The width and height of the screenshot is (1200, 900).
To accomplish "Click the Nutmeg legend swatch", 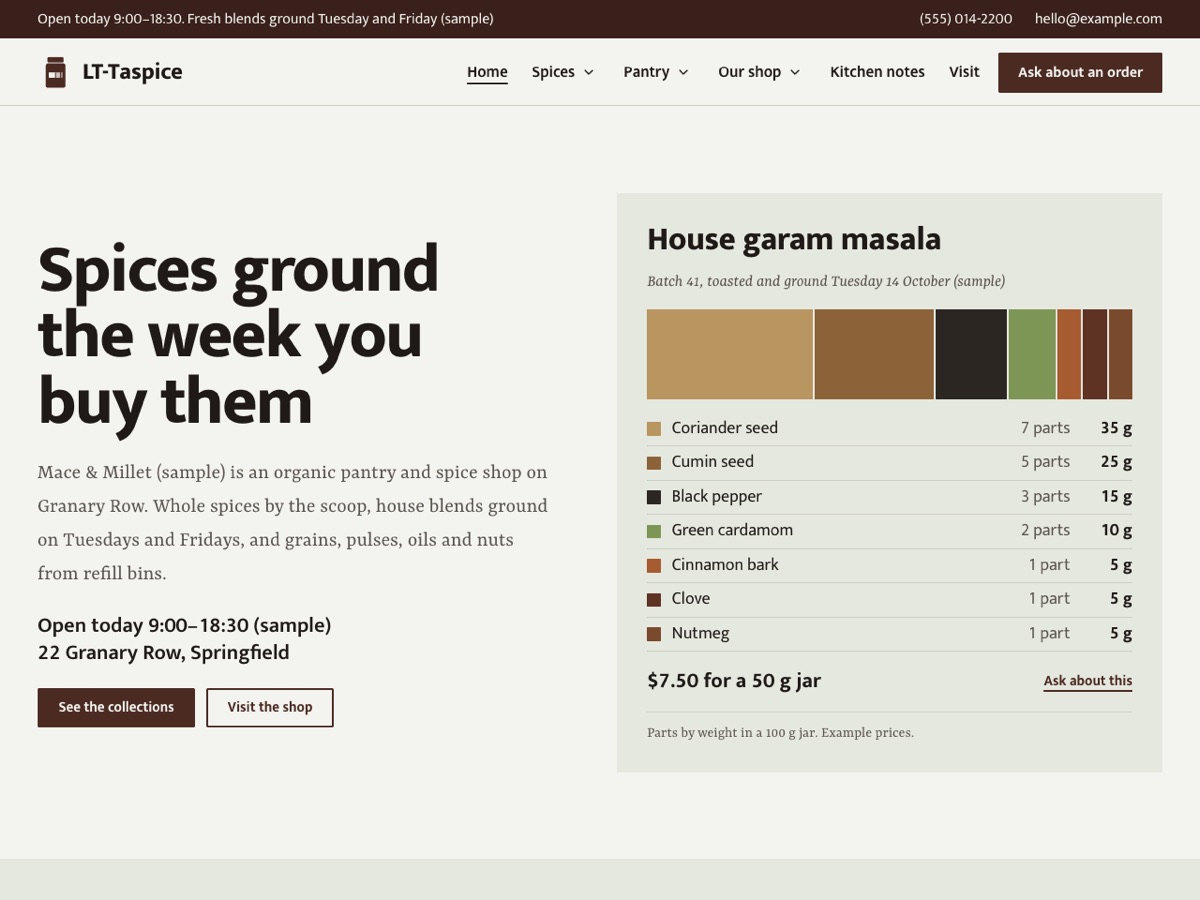I will click(x=654, y=634).
